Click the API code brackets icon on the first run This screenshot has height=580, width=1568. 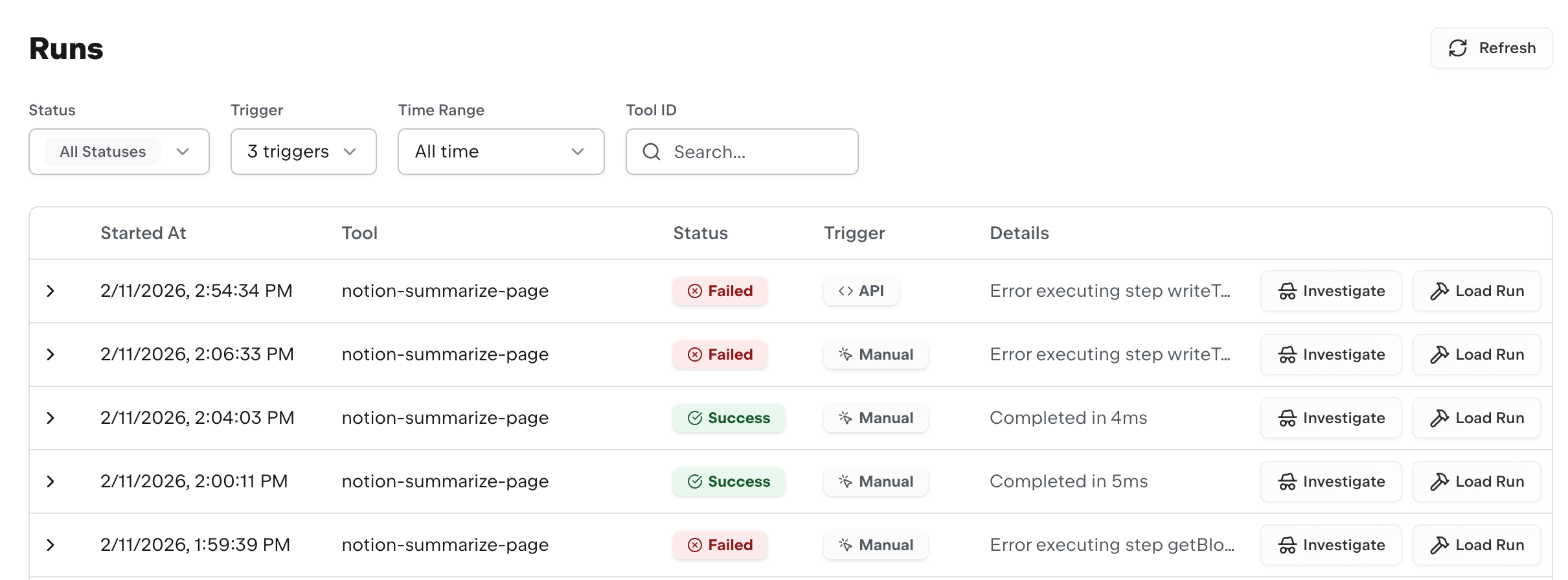846,290
